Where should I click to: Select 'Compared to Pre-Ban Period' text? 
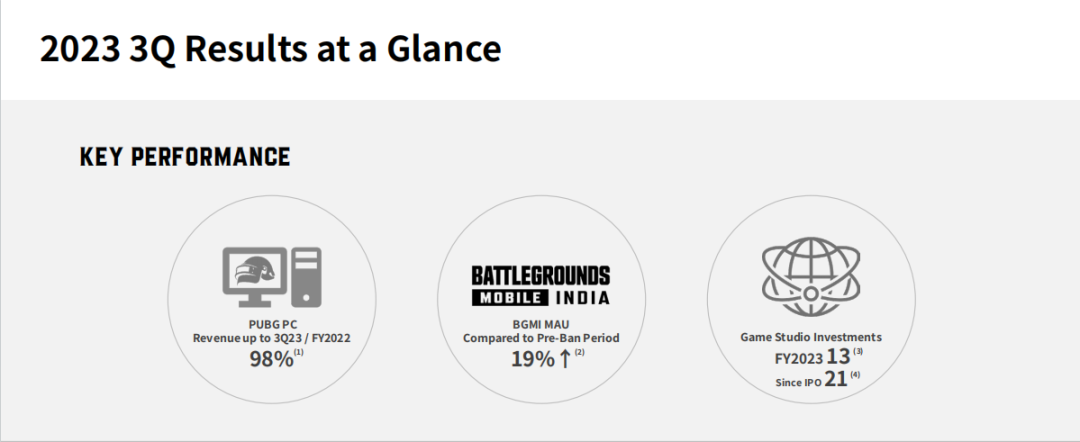point(540,339)
